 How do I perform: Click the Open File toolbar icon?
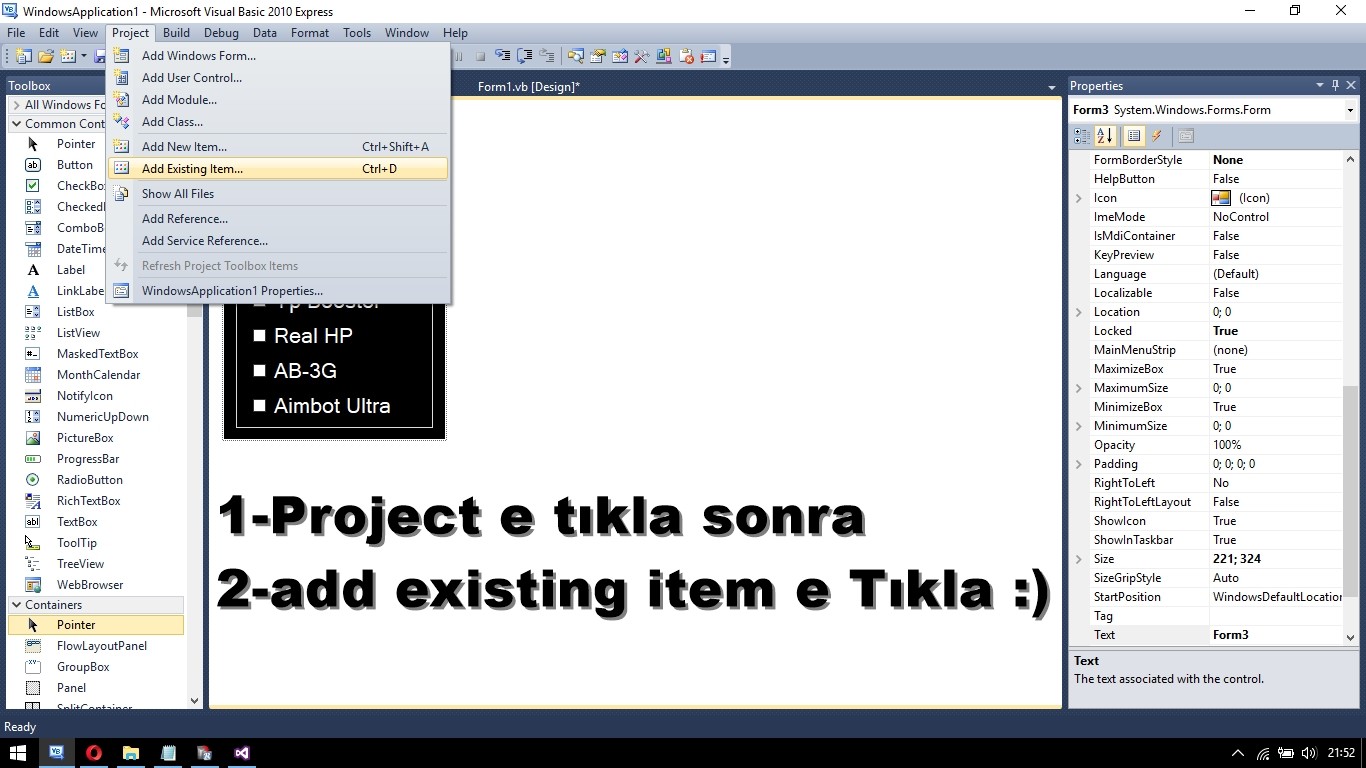[46, 57]
